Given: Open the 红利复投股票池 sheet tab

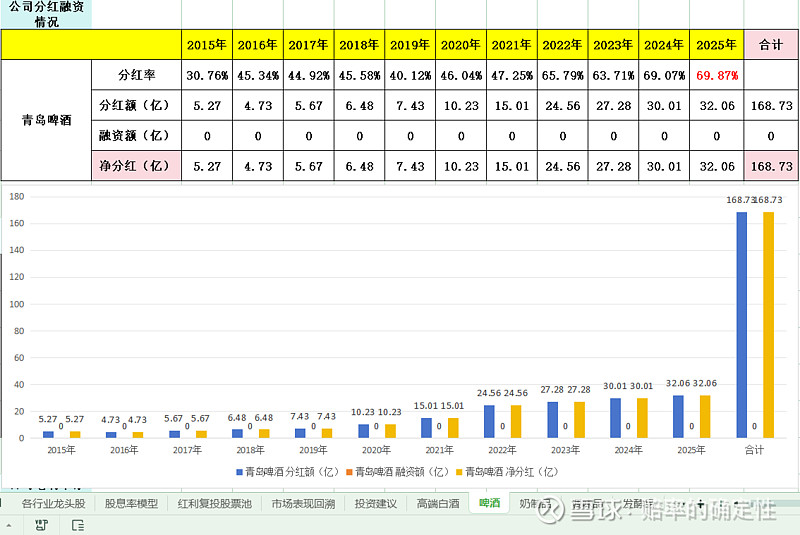Looking at the screenshot, I should point(215,504).
